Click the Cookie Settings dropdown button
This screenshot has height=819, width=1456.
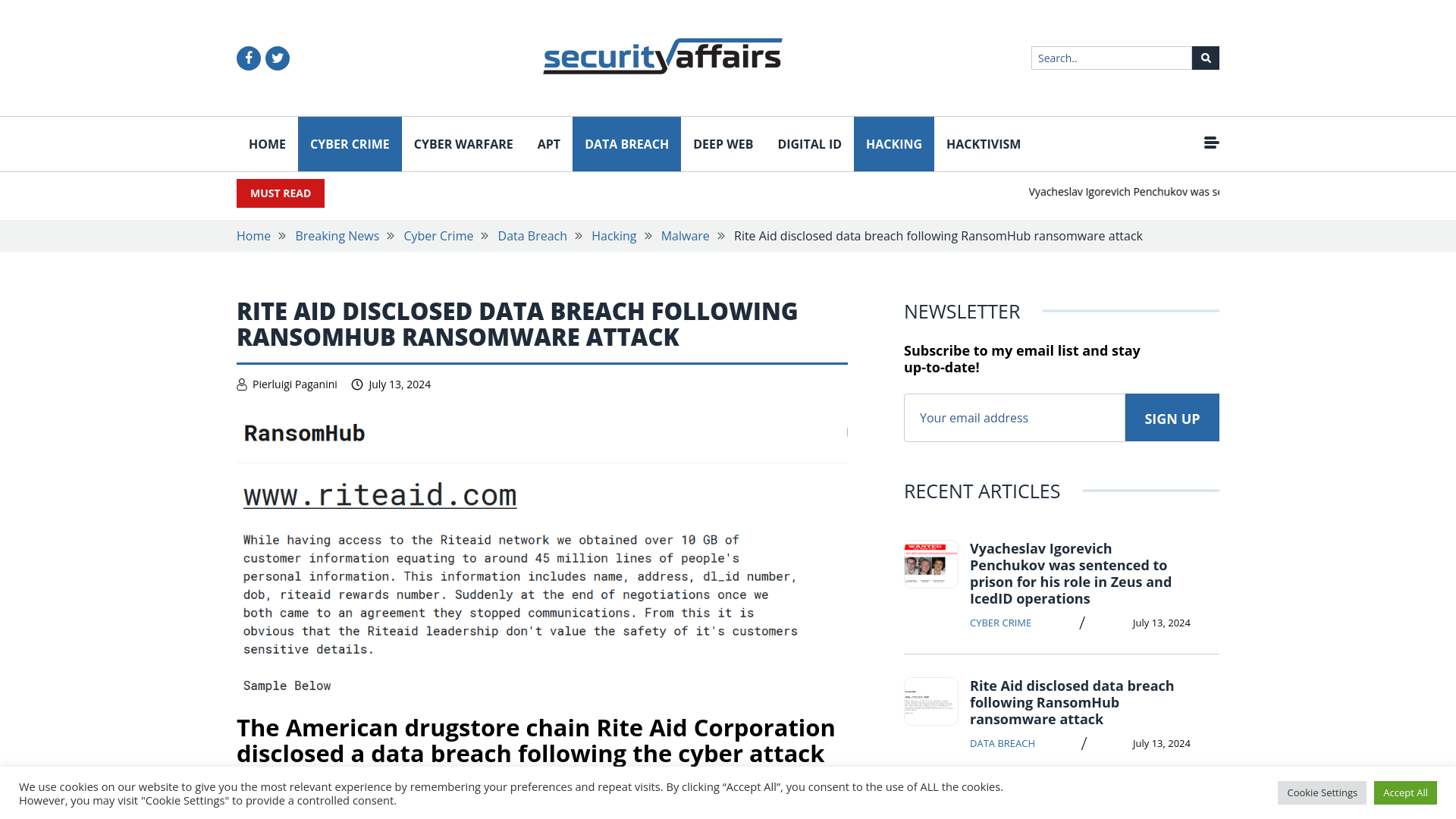(x=1322, y=792)
